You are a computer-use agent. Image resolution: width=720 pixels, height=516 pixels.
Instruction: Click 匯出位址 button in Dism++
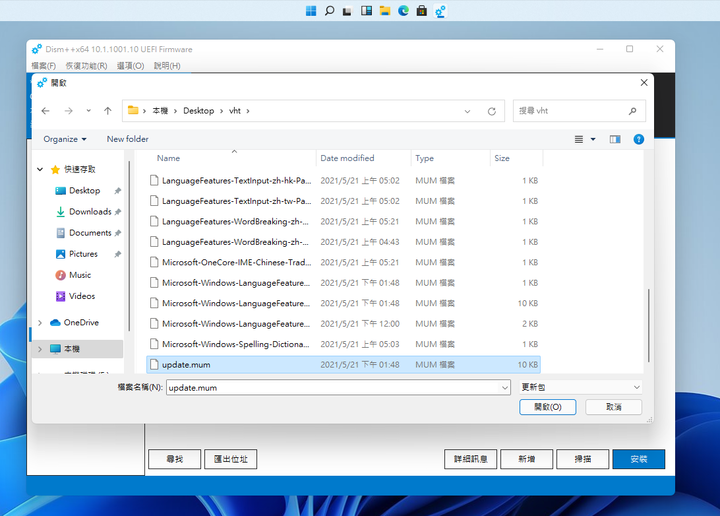[231, 459]
